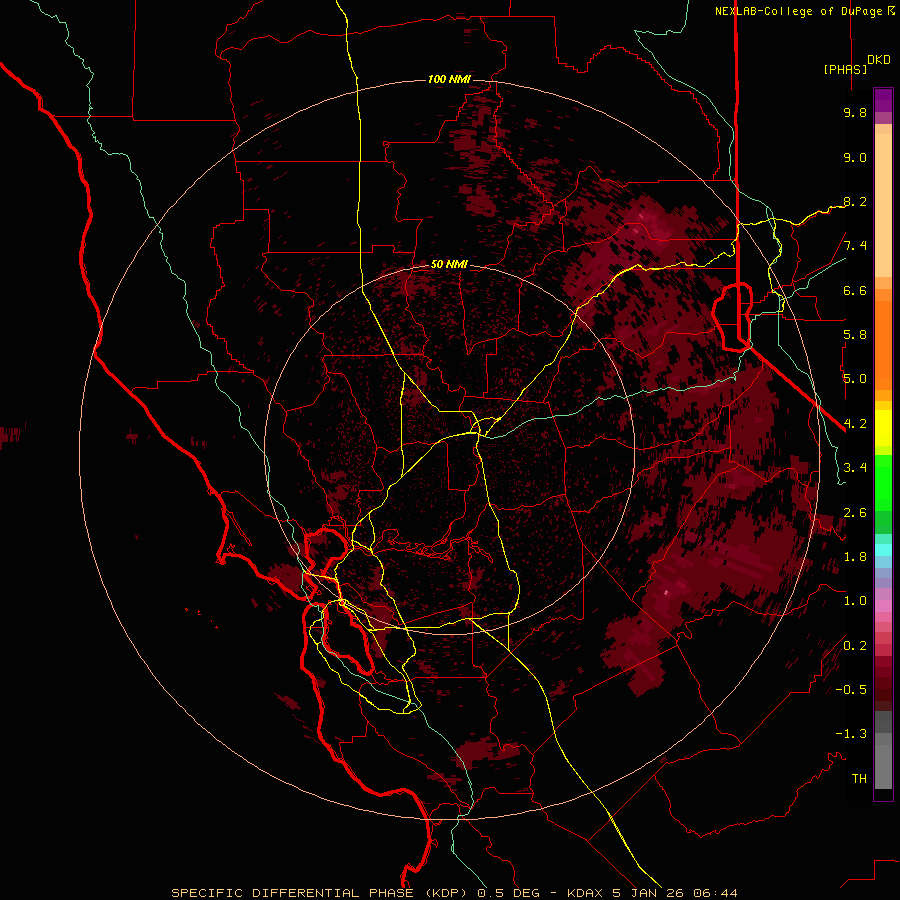Viewport: 900px width, 900px height.
Task: Click the 8.2 value on the color scale
Action: (x=855, y=201)
